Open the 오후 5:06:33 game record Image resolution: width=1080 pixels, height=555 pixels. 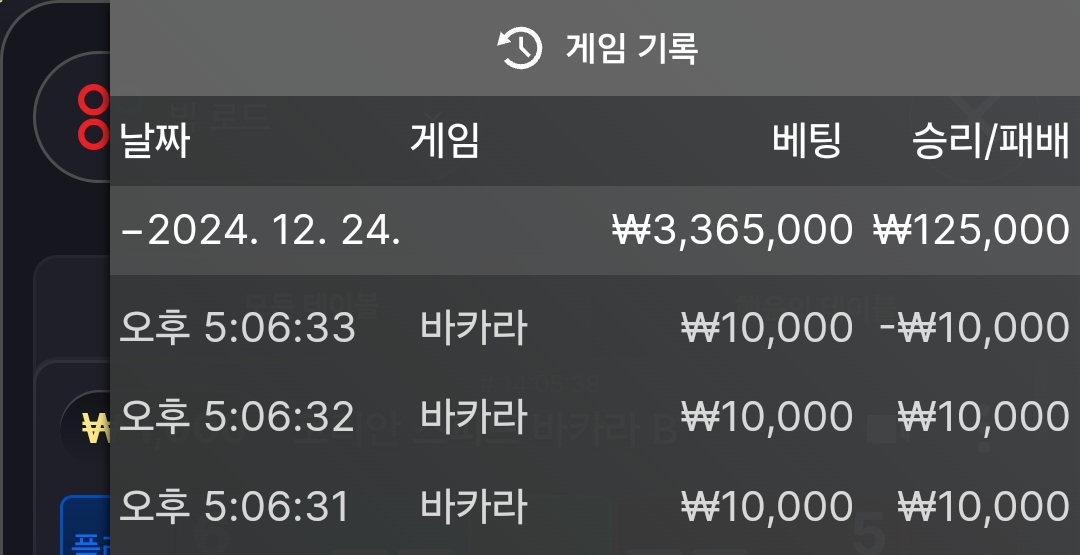tap(595, 326)
